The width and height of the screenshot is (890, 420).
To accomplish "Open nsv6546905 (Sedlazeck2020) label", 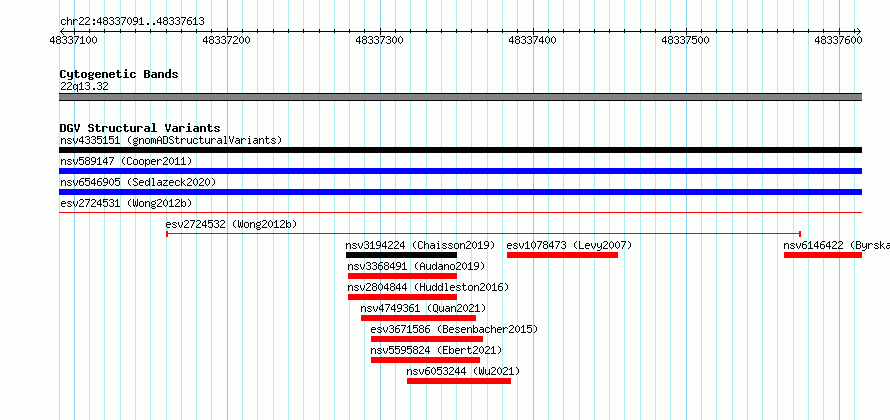I will (138, 182).
